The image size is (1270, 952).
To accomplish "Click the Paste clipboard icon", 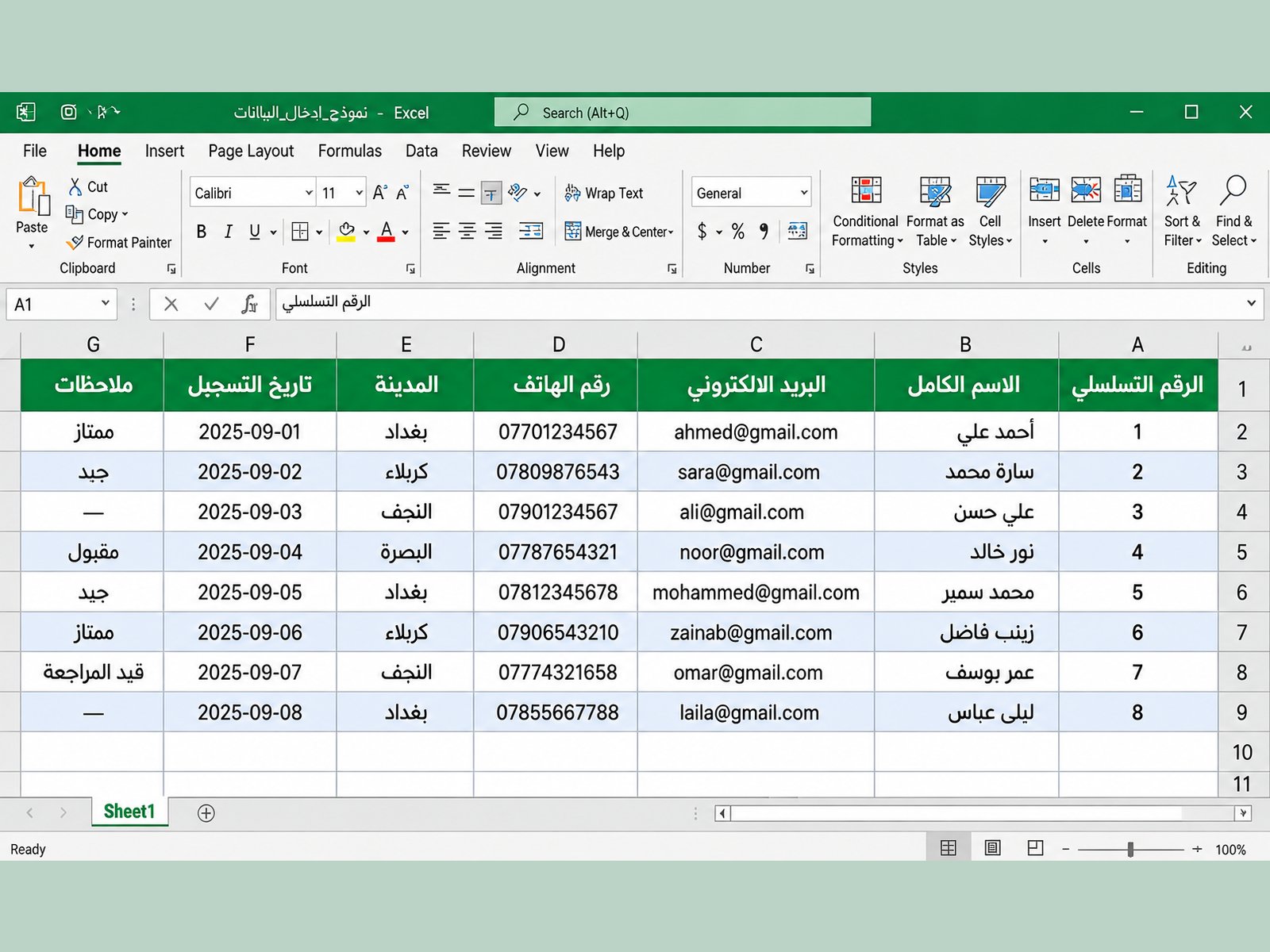I will pos(33,195).
